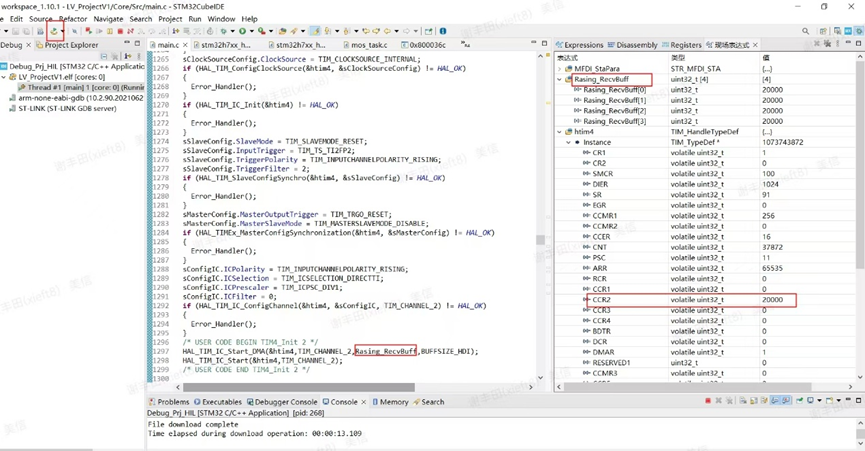Screen dimensions: 865x451
Task: Click the information icon in the toolbar
Action: click(x=443, y=31)
